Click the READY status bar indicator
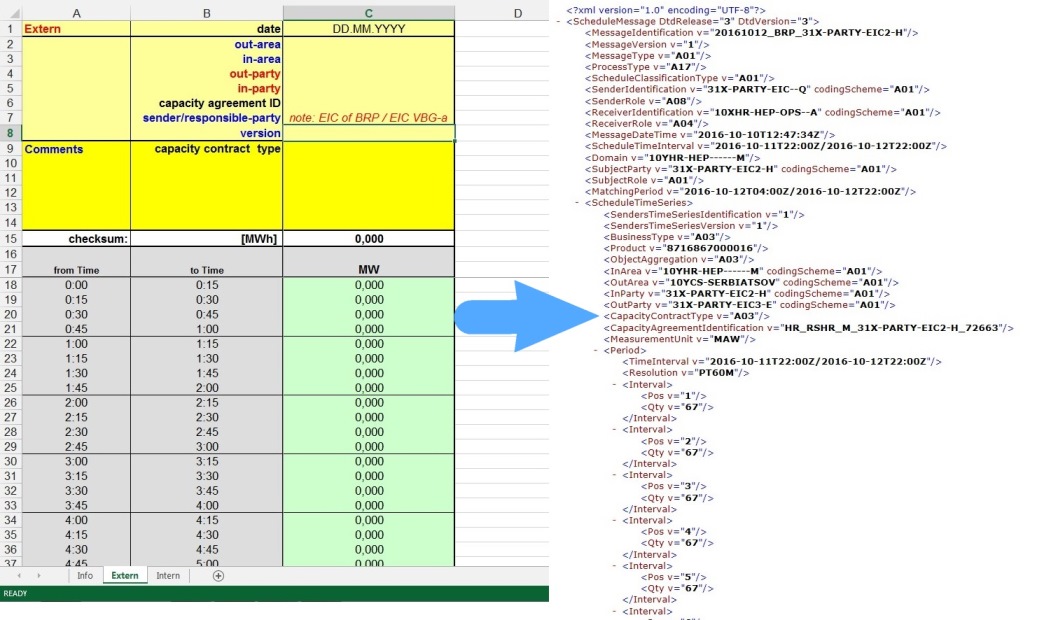This screenshot has height=620, width=1037. pos(16,594)
